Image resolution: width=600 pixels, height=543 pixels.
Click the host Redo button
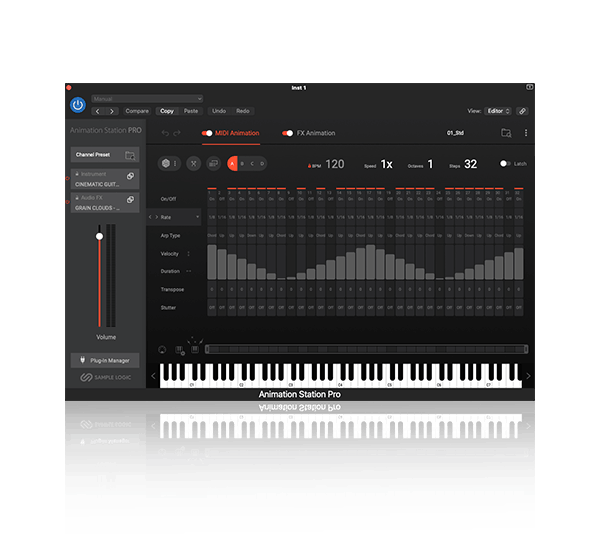[x=243, y=111]
